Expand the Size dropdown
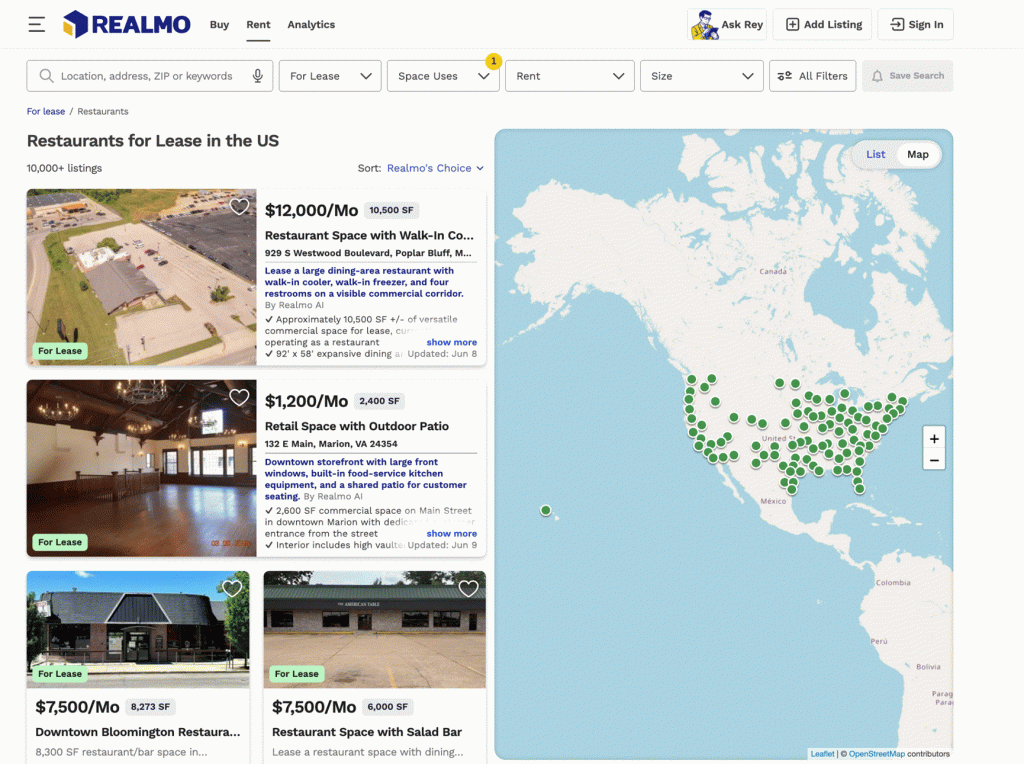The height and width of the screenshot is (764, 1024). point(701,76)
